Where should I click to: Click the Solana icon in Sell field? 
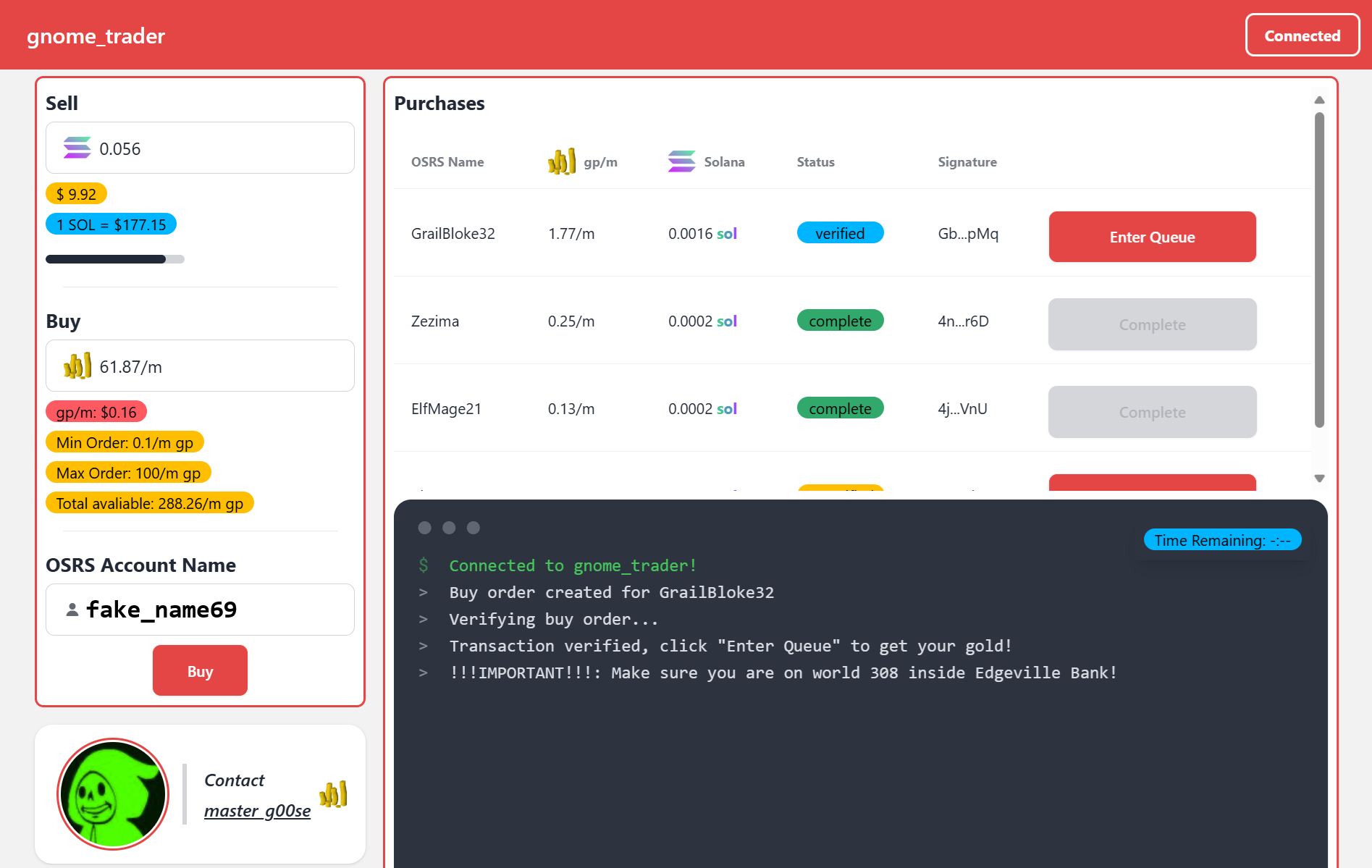[x=77, y=148]
